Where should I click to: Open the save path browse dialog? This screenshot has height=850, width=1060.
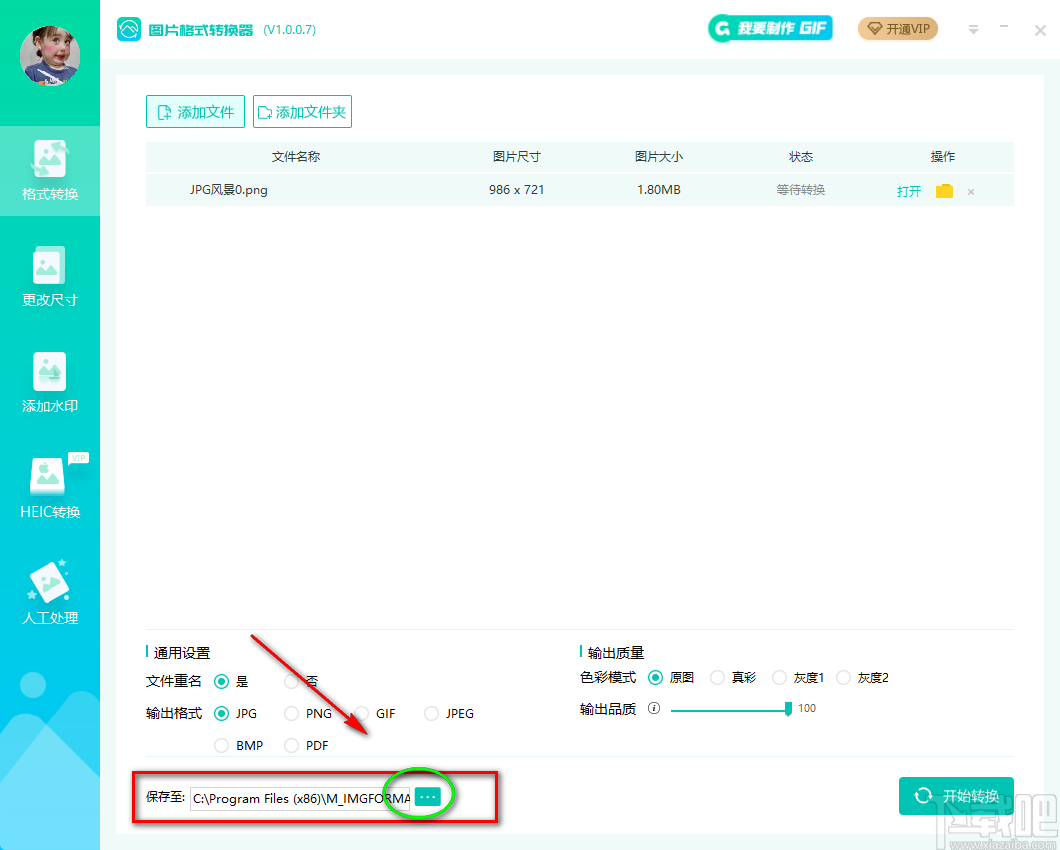[x=428, y=796]
